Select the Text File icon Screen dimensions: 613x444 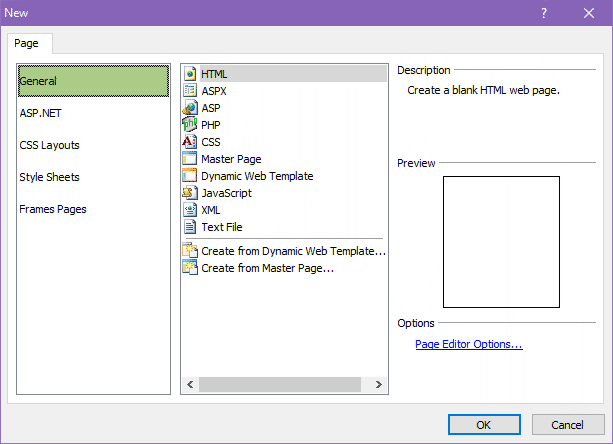(190, 227)
